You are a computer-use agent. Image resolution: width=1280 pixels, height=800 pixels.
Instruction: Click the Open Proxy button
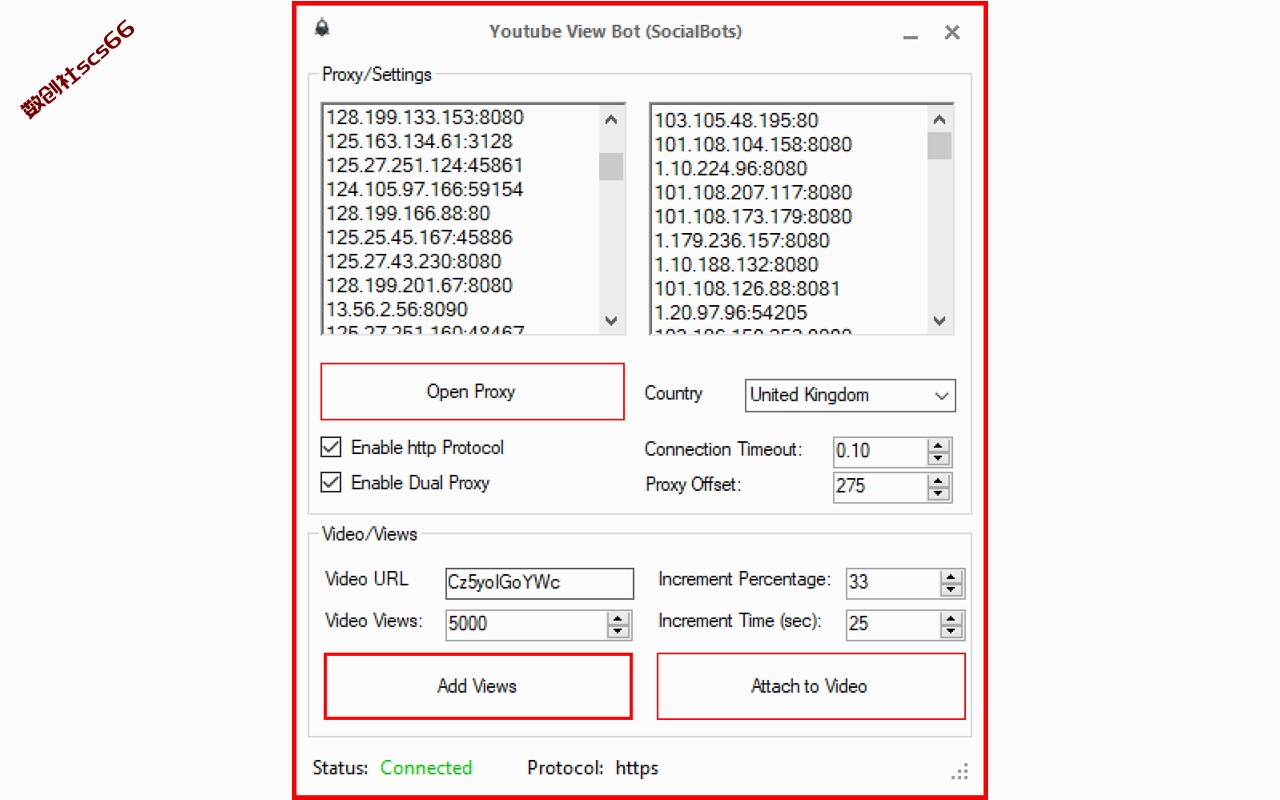(x=472, y=391)
